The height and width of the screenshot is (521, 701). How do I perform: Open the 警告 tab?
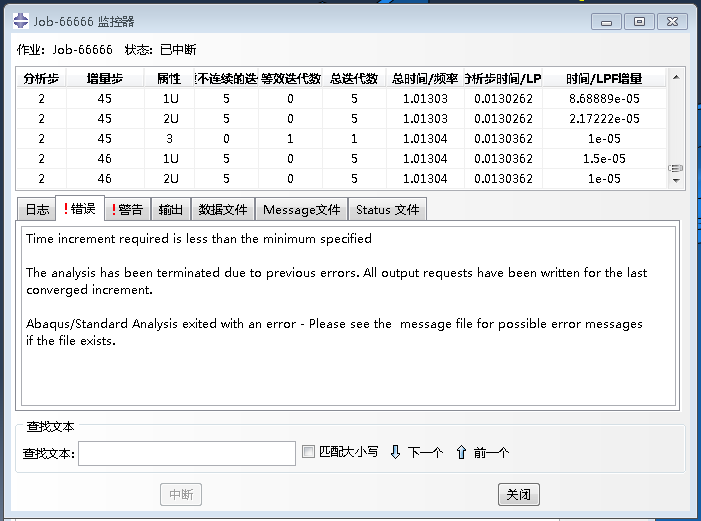coord(127,209)
